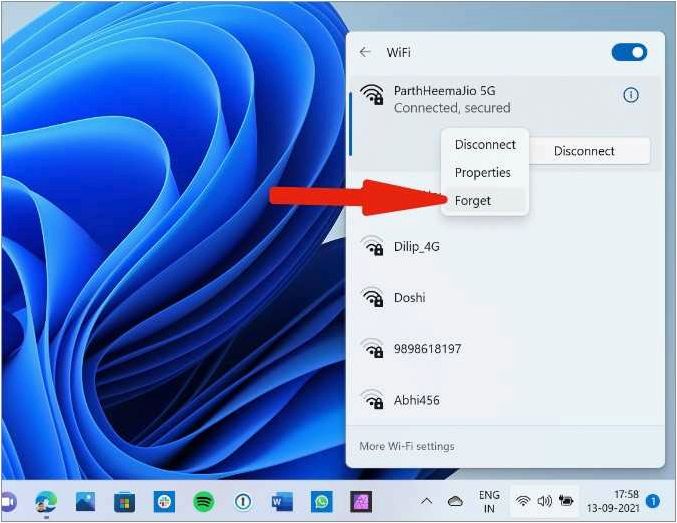Screen dimensions: 677x523
Task: Click the WiFi icon in system tray
Action: [523, 501]
